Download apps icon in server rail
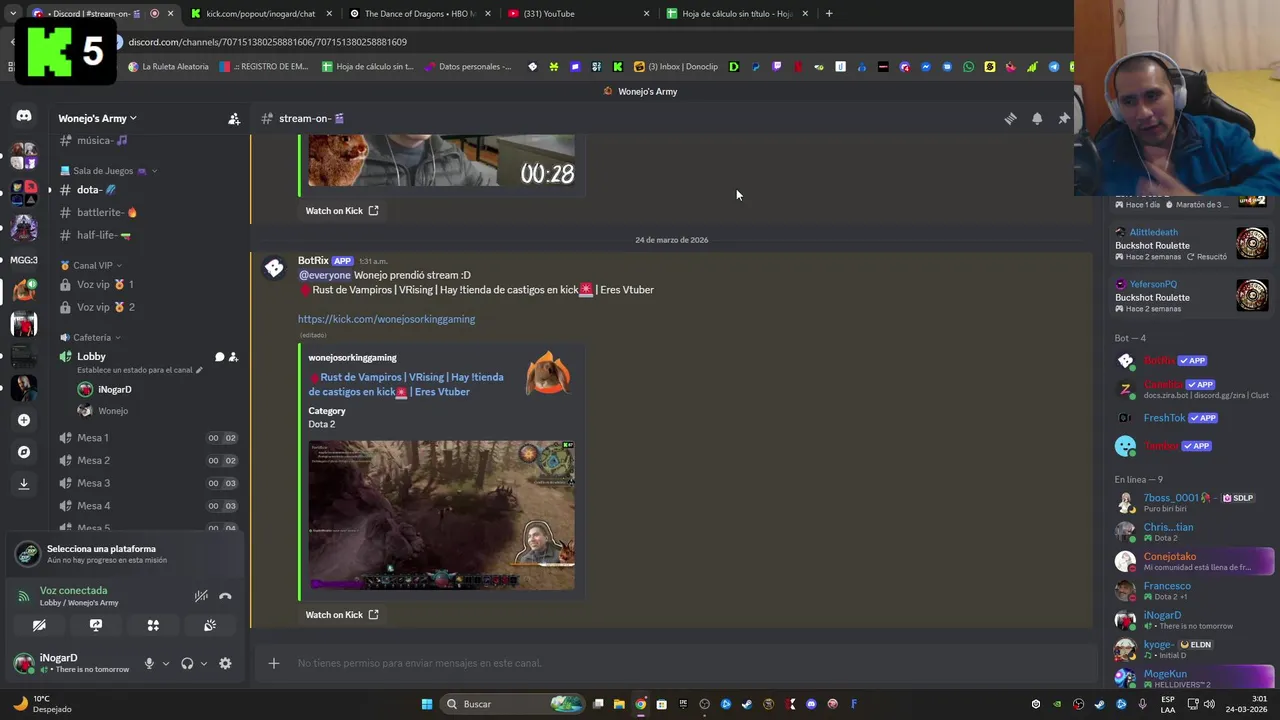This screenshot has width=1280, height=720. 24,484
